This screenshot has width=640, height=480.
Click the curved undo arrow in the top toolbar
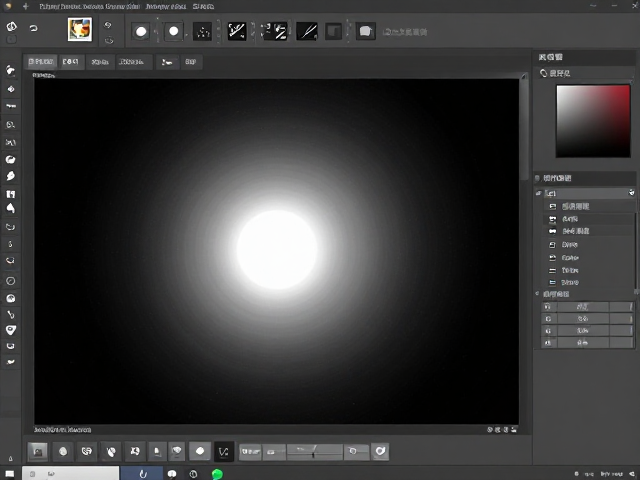[33, 28]
